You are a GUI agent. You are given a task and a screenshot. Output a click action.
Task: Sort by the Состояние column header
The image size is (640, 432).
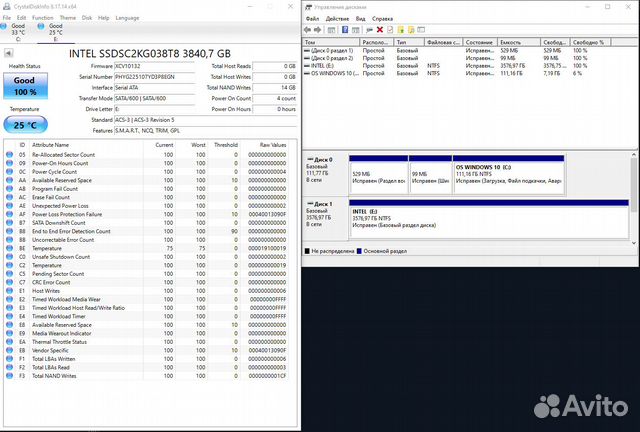(x=480, y=42)
